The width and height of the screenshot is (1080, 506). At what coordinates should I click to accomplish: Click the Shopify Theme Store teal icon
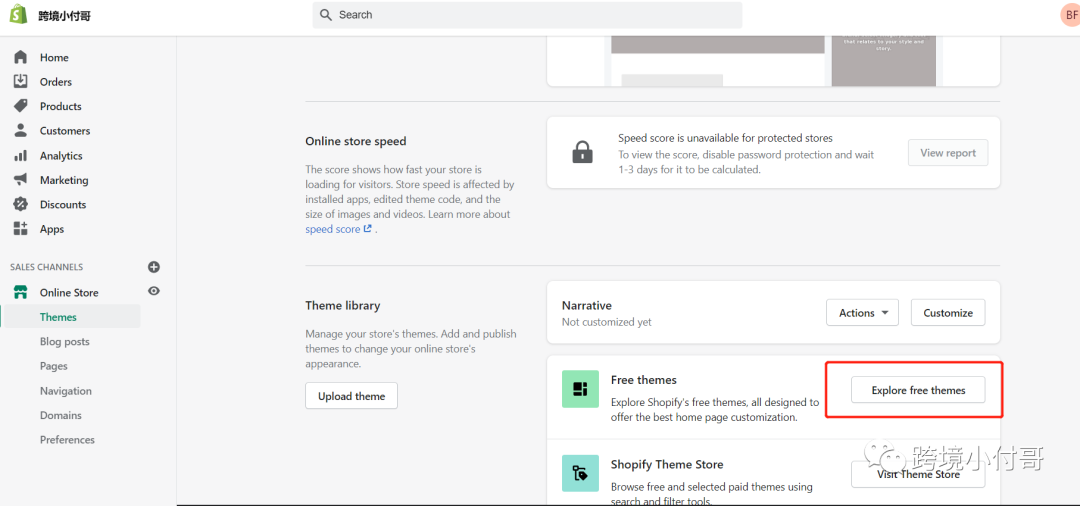(x=580, y=473)
